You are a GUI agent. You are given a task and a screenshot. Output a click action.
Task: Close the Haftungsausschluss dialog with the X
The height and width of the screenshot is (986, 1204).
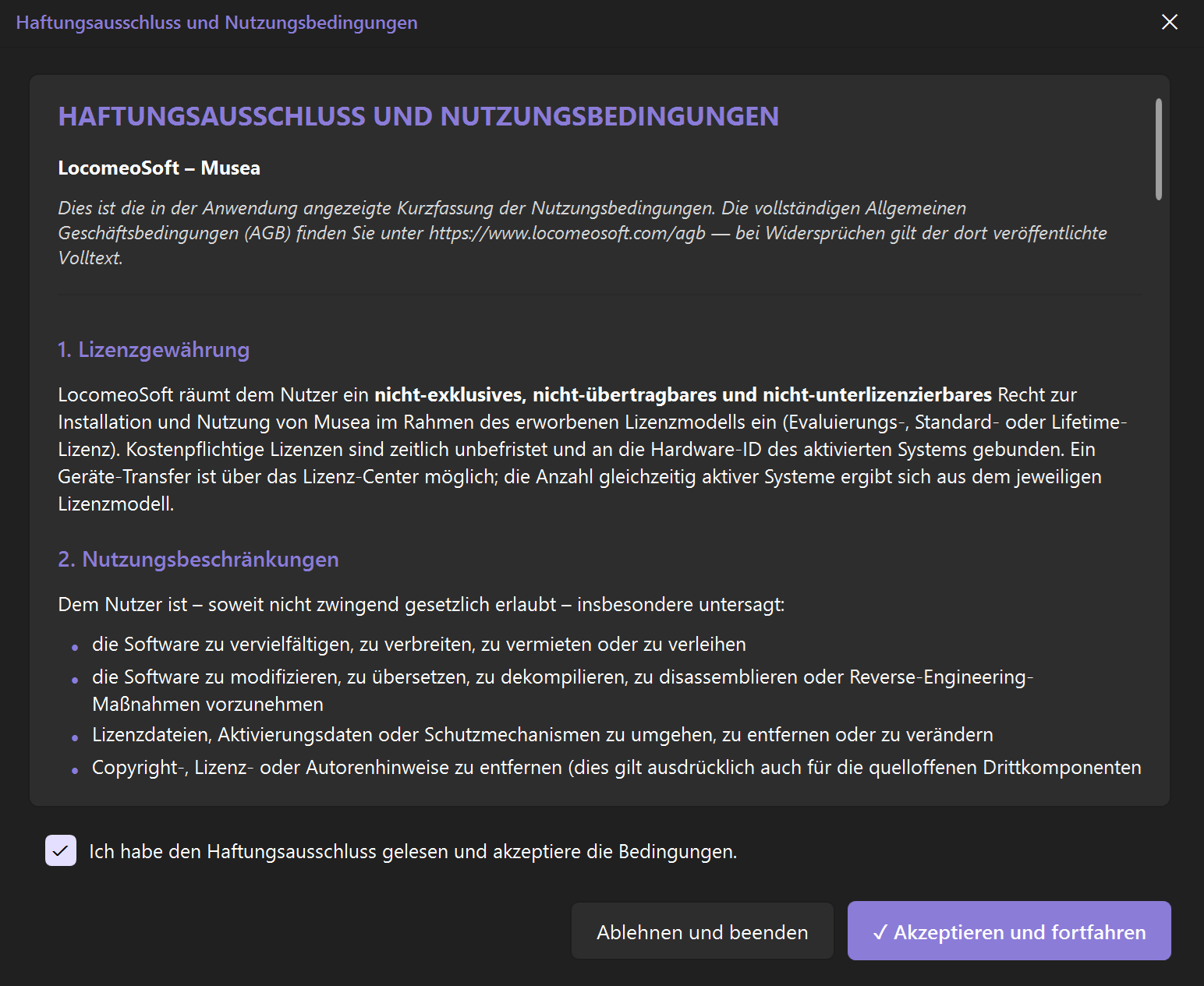1169,22
